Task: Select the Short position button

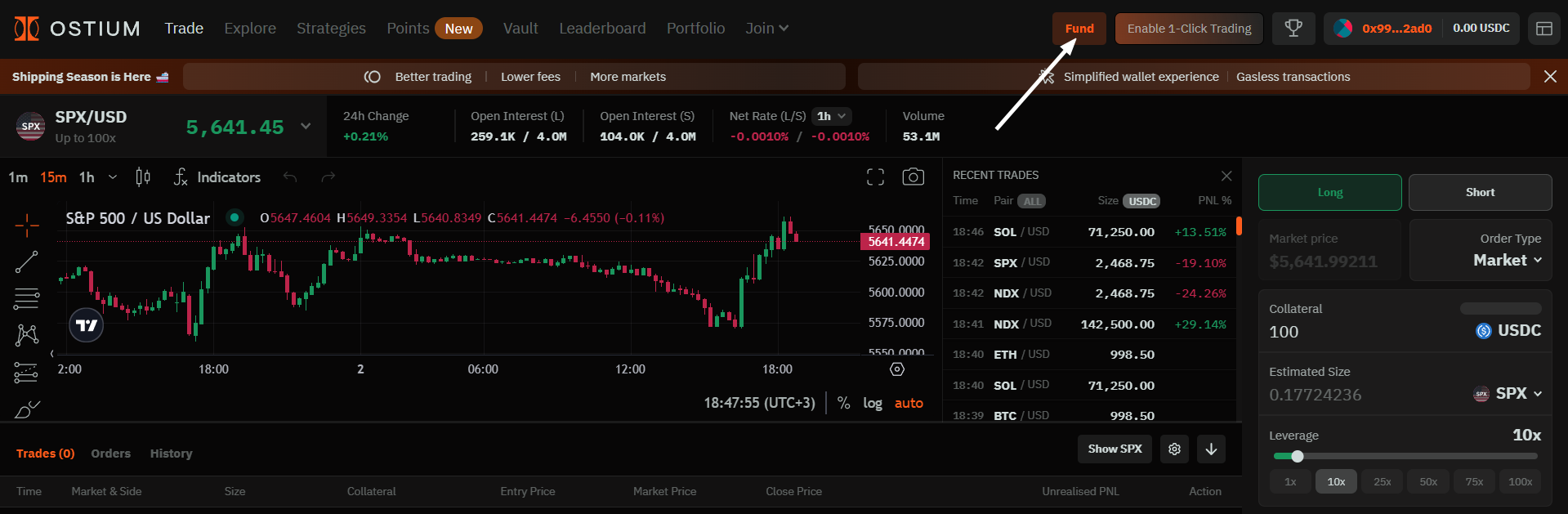Action: click(1480, 193)
